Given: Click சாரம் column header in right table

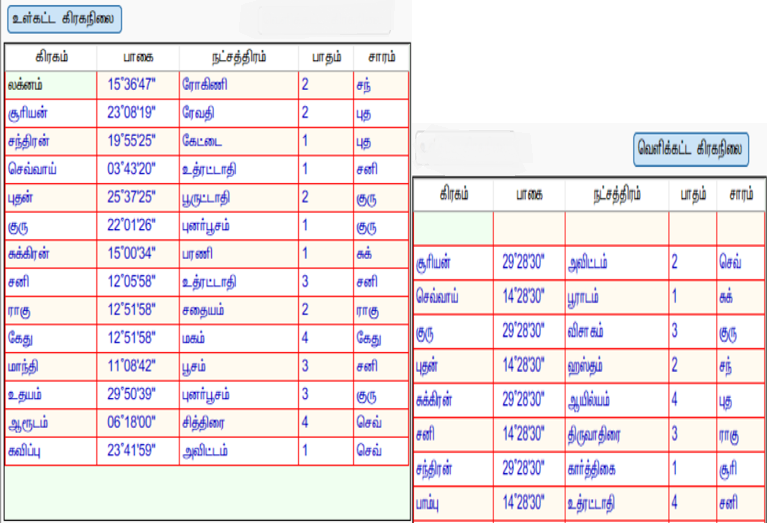Looking at the screenshot, I should pos(740,193).
